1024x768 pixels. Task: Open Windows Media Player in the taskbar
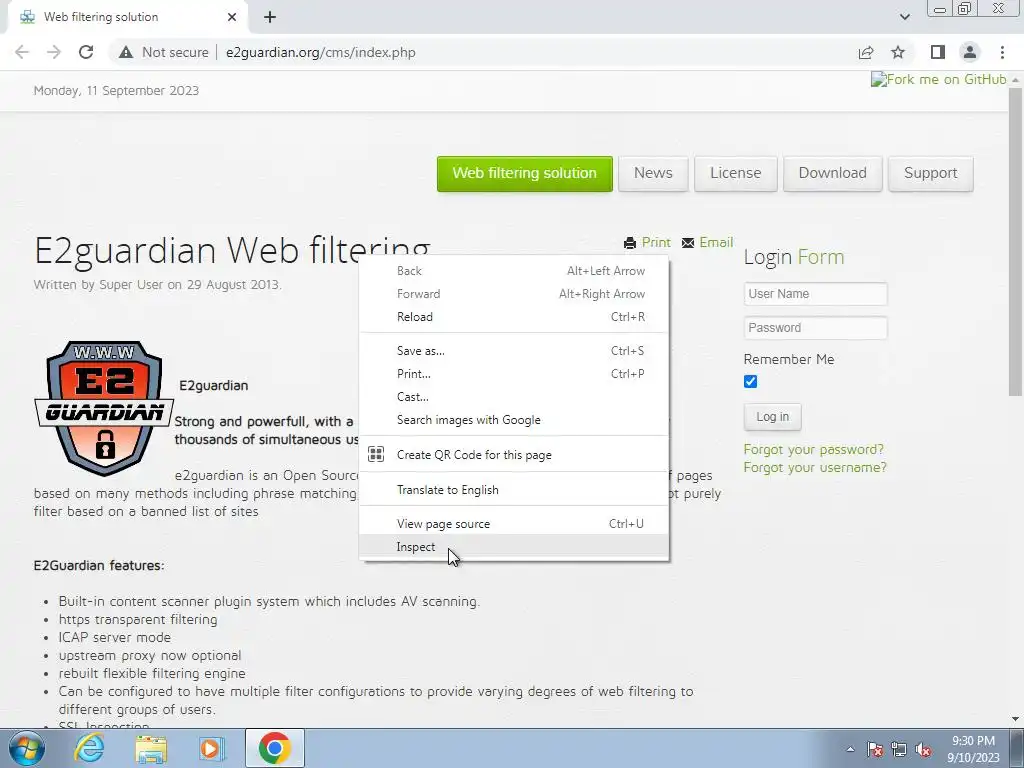(212, 748)
